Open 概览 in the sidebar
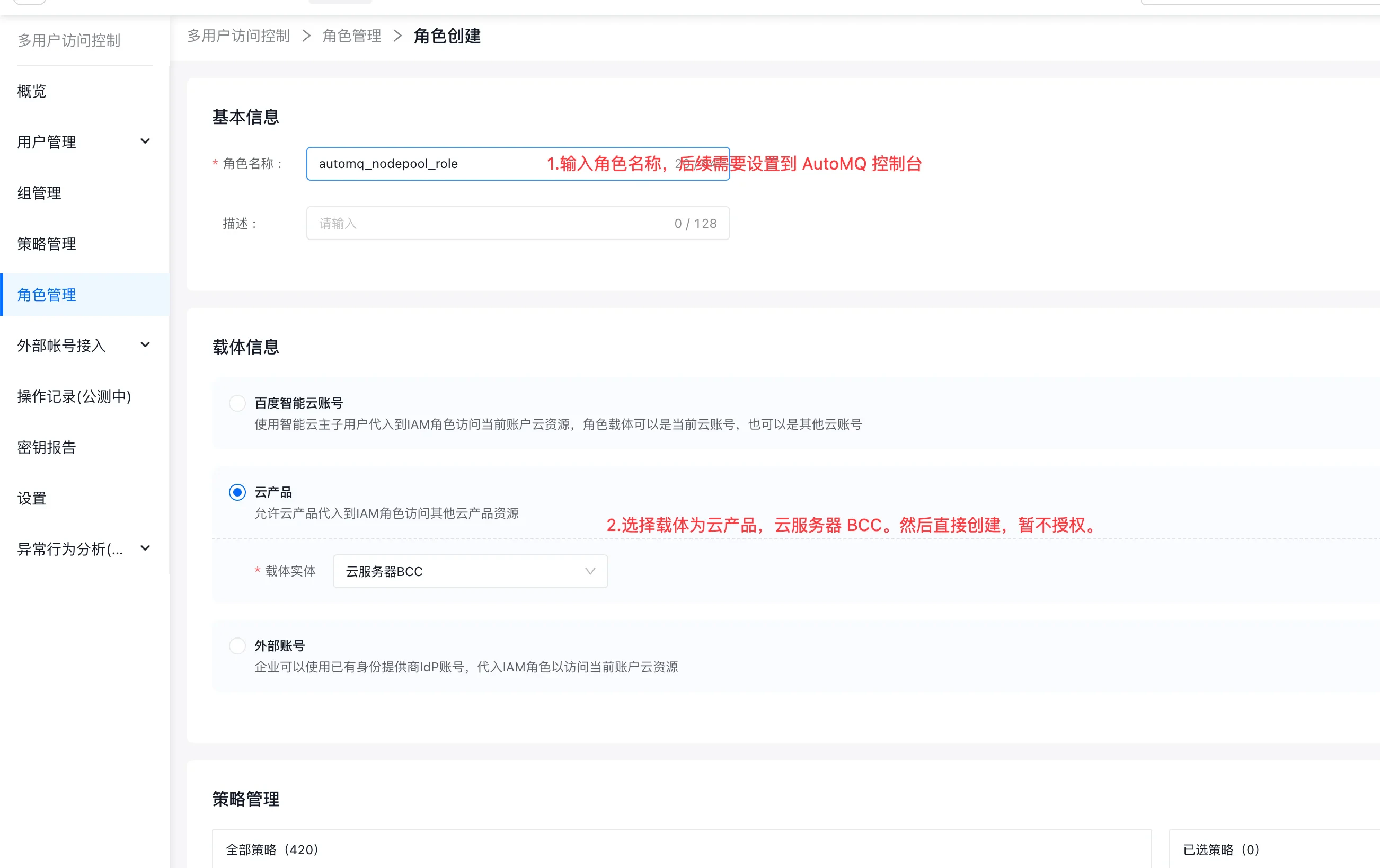This screenshot has height=868, width=1380. pyautogui.click(x=31, y=91)
